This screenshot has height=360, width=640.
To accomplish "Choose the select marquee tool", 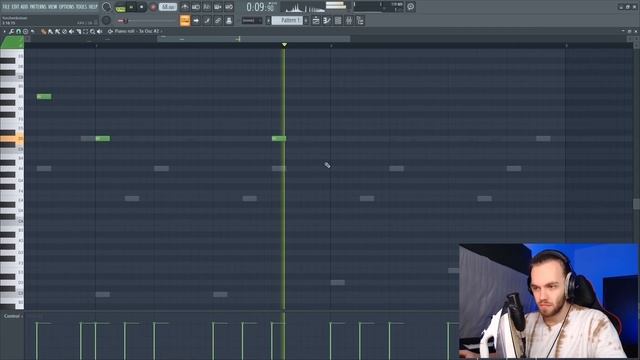I will click(x=85, y=31).
